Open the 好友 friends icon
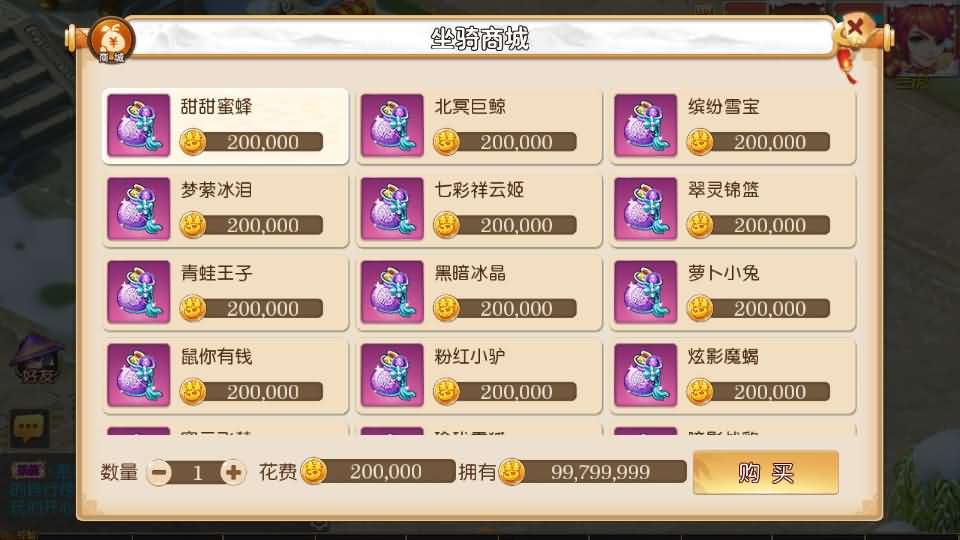Screen dimensions: 960x540 click(37, 359)
